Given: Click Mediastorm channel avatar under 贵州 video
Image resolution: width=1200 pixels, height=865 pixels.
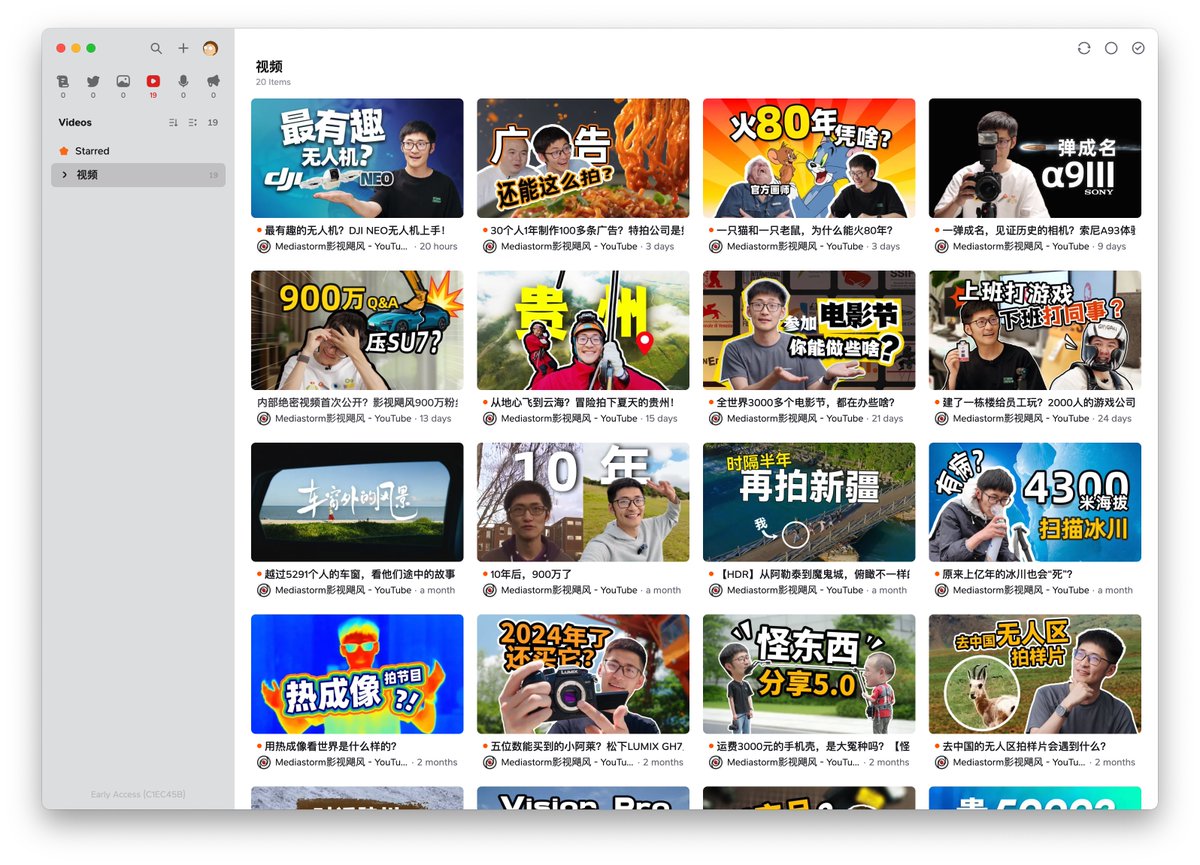Looking at the screenshot, I should pyautogui.click(x=490, y=418).
